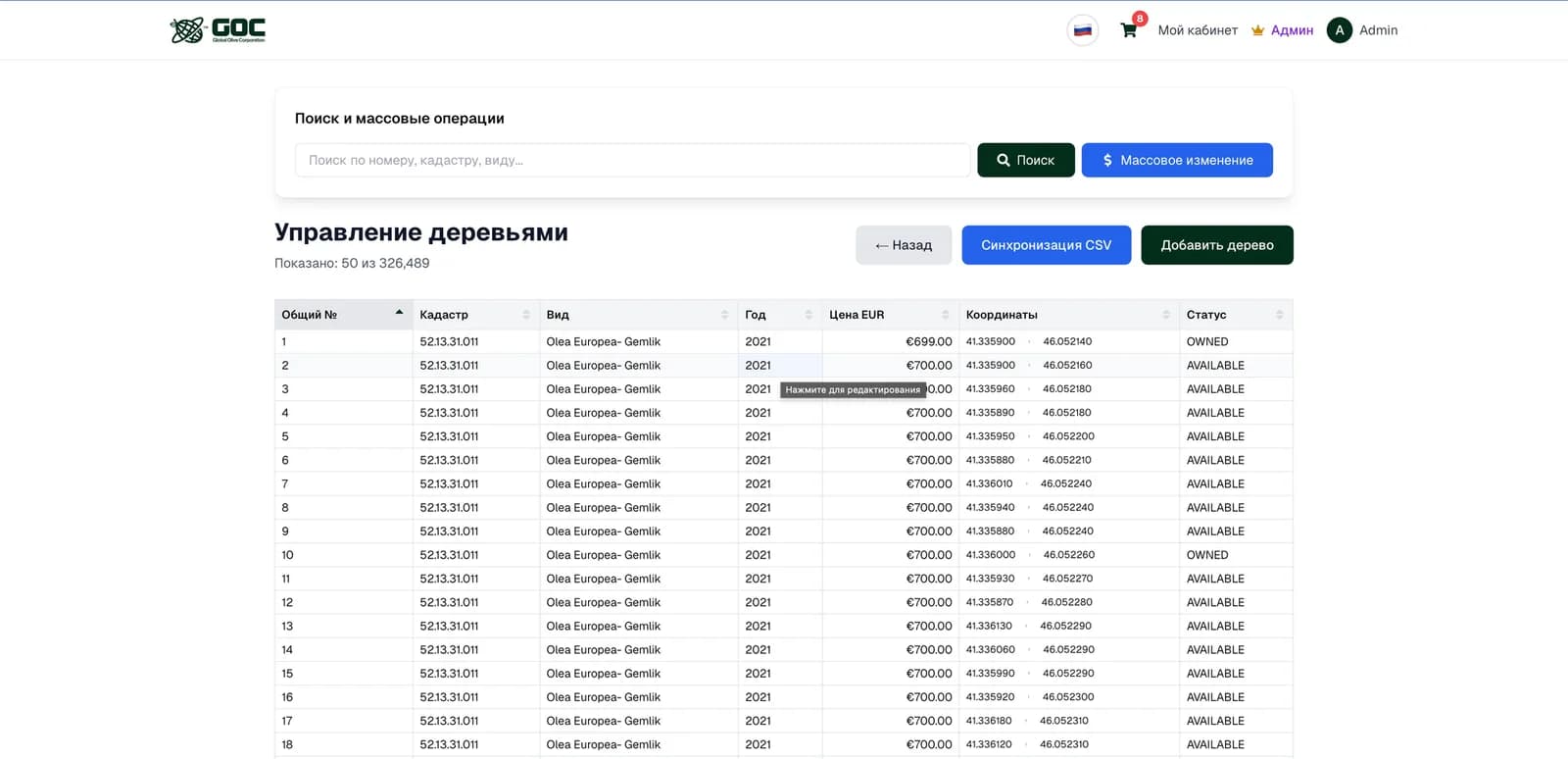Click the Поиск button

point(1026,160)
